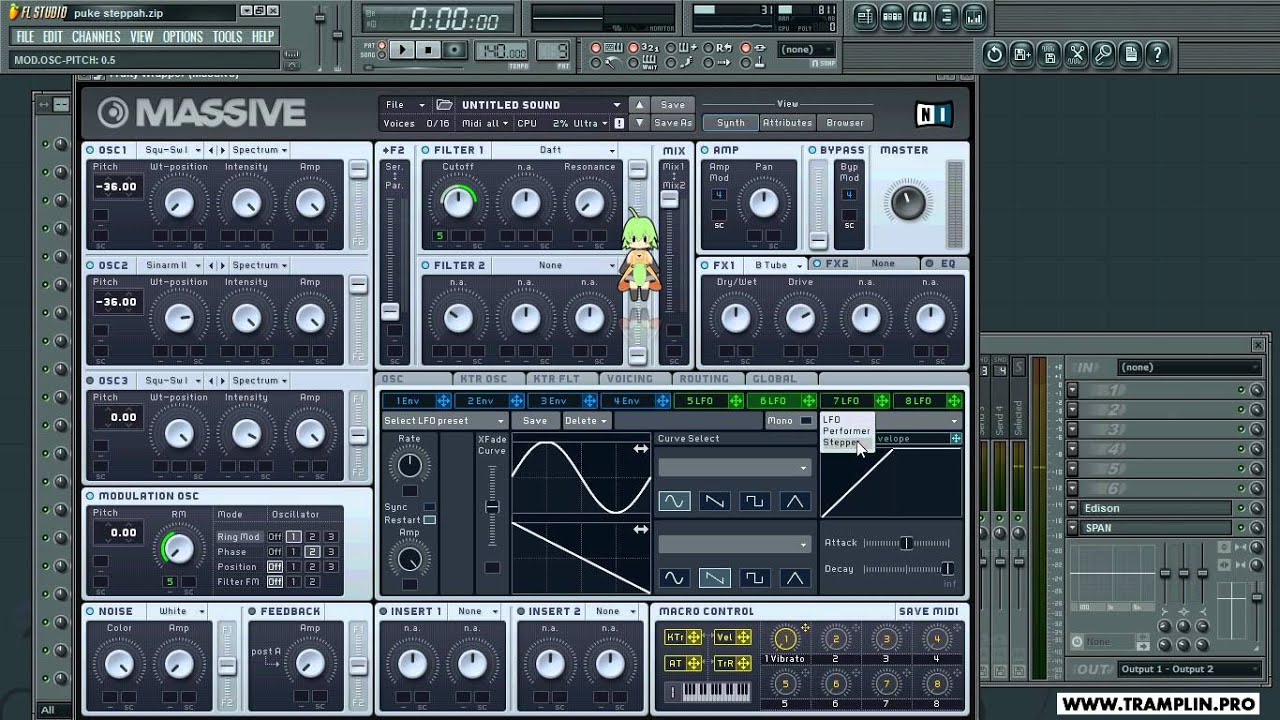Screen dimensions: 1280x720
Task: Open the CHANNELS menu in FL Studio
Action: click(96, 37)
